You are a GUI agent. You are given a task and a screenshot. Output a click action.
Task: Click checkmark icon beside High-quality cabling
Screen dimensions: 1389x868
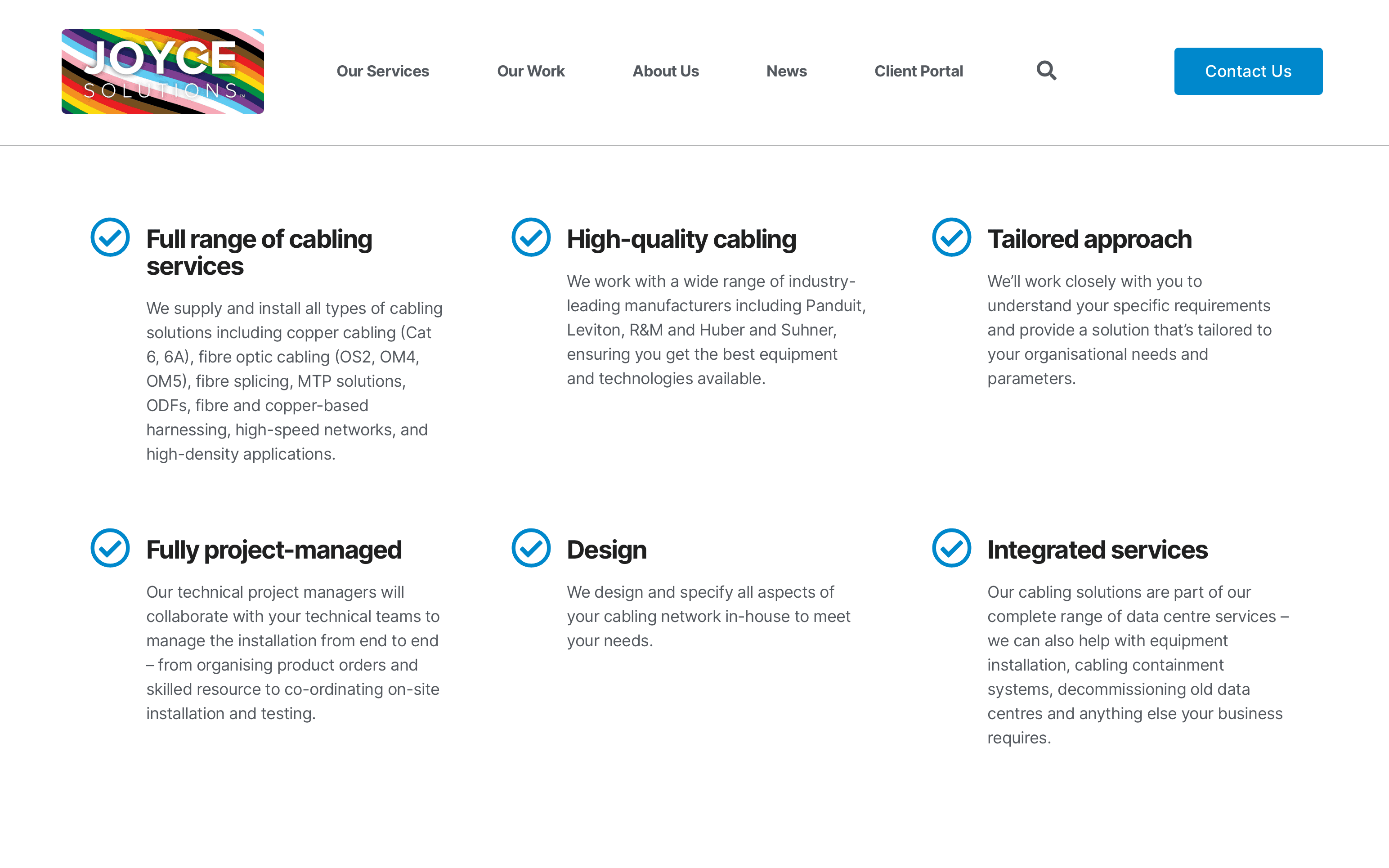(531, 237)
